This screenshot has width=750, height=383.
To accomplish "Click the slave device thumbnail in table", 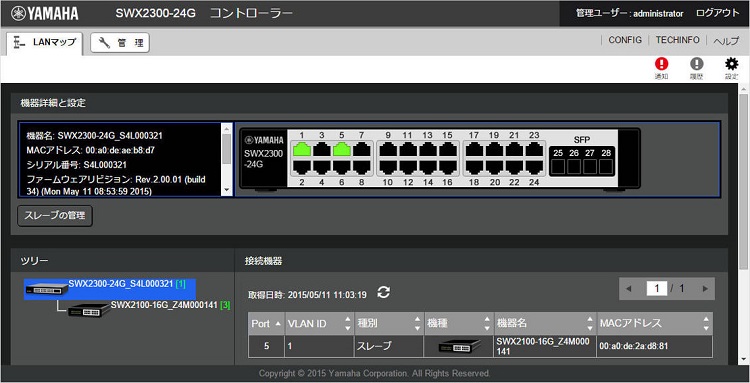I will click(x=459, y=346).
